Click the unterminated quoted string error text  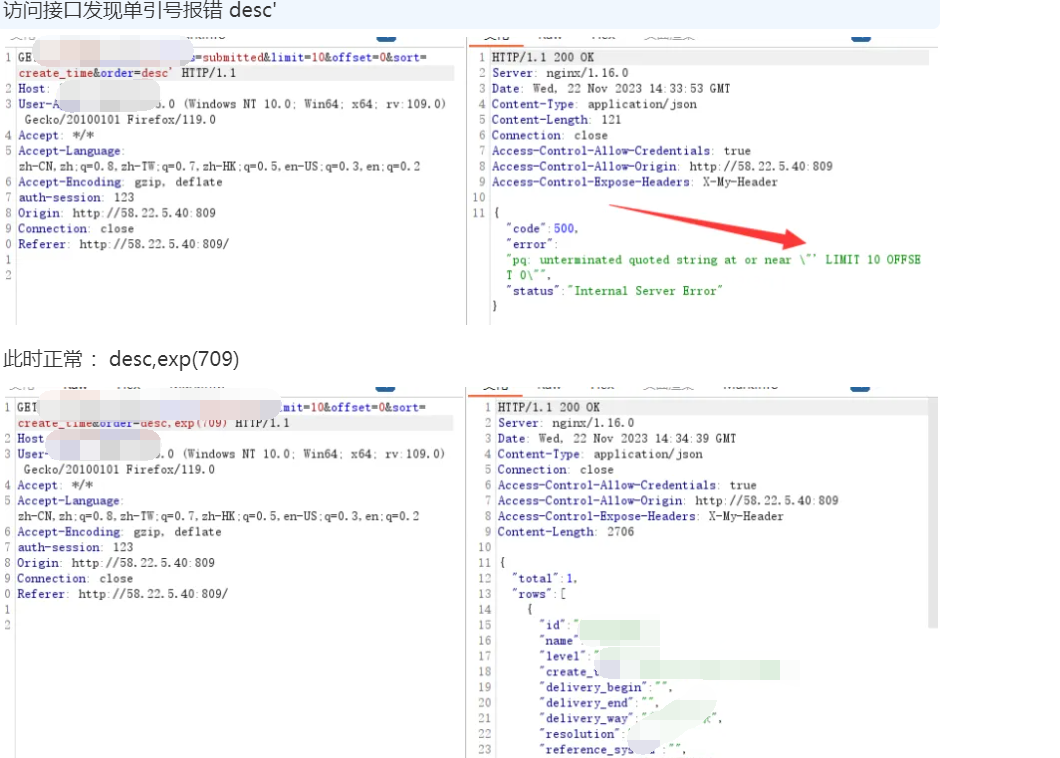point(660,259)
